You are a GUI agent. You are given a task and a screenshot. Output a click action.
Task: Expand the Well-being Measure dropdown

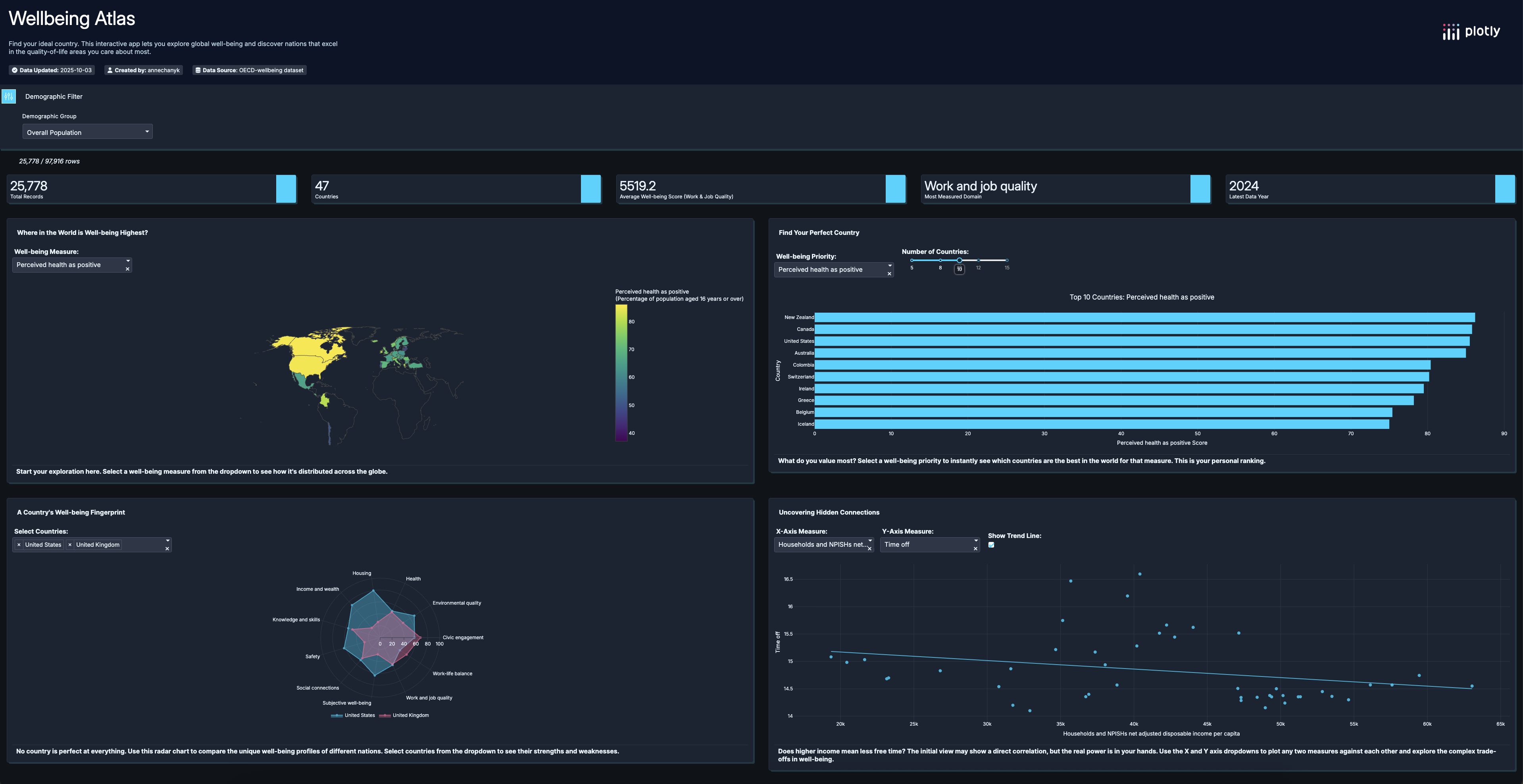(128, 261)
